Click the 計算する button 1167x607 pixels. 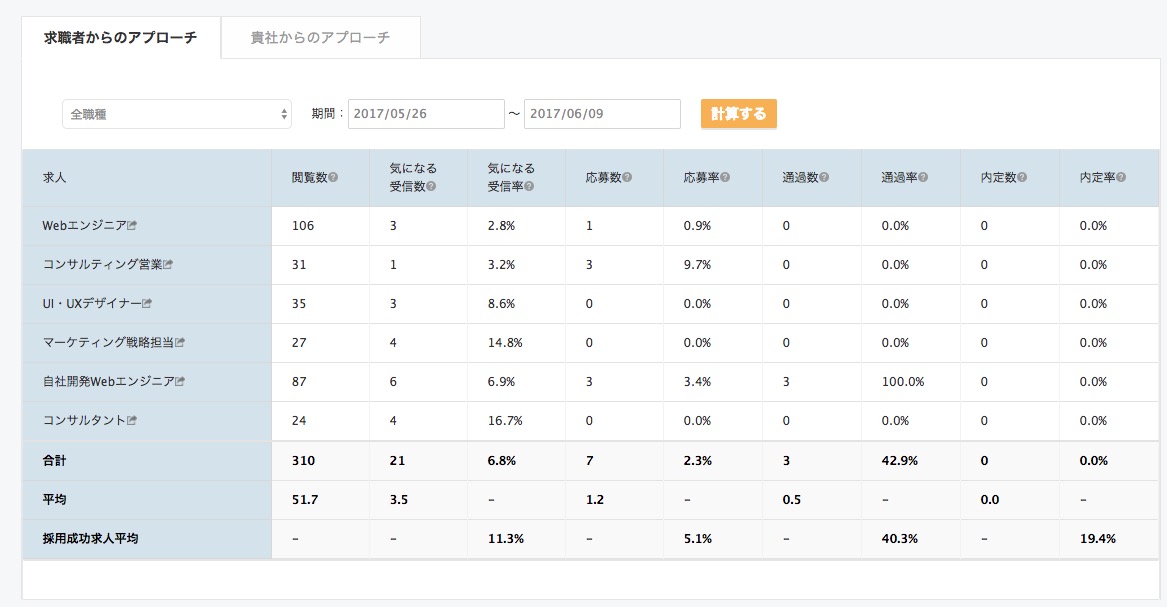coord(738,114)
